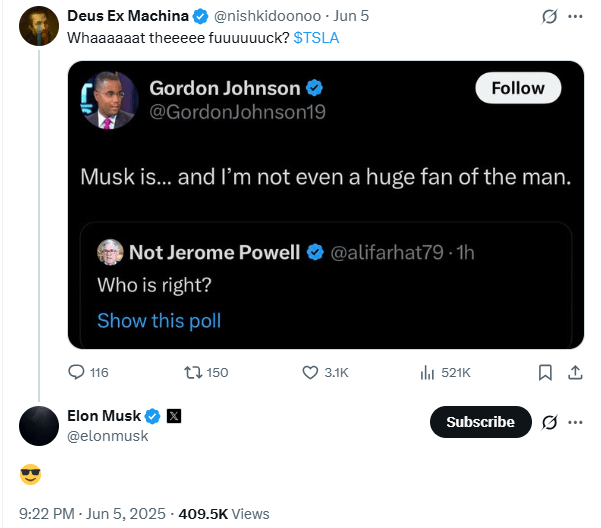
Task: Click the @elonmusk handle
Action: click(x=107, y=436)
